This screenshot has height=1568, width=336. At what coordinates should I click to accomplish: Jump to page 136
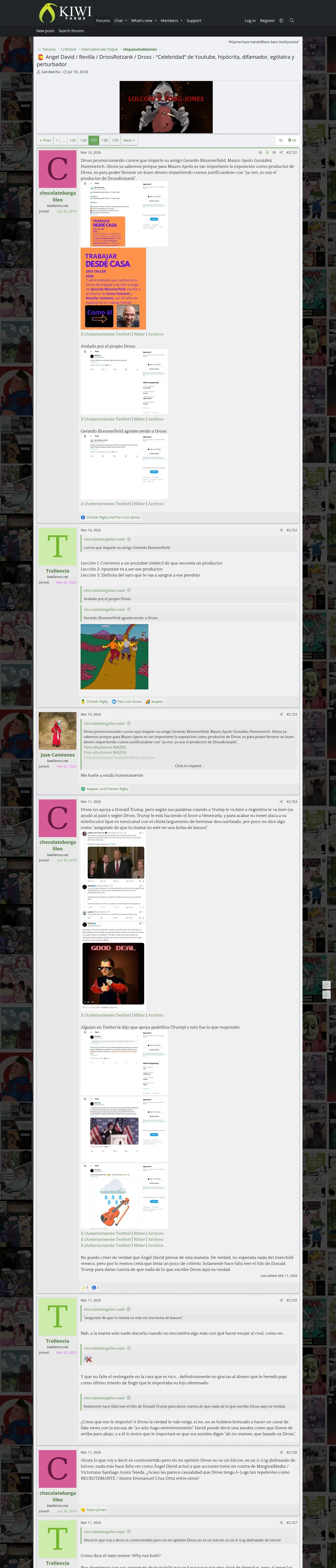83,140
